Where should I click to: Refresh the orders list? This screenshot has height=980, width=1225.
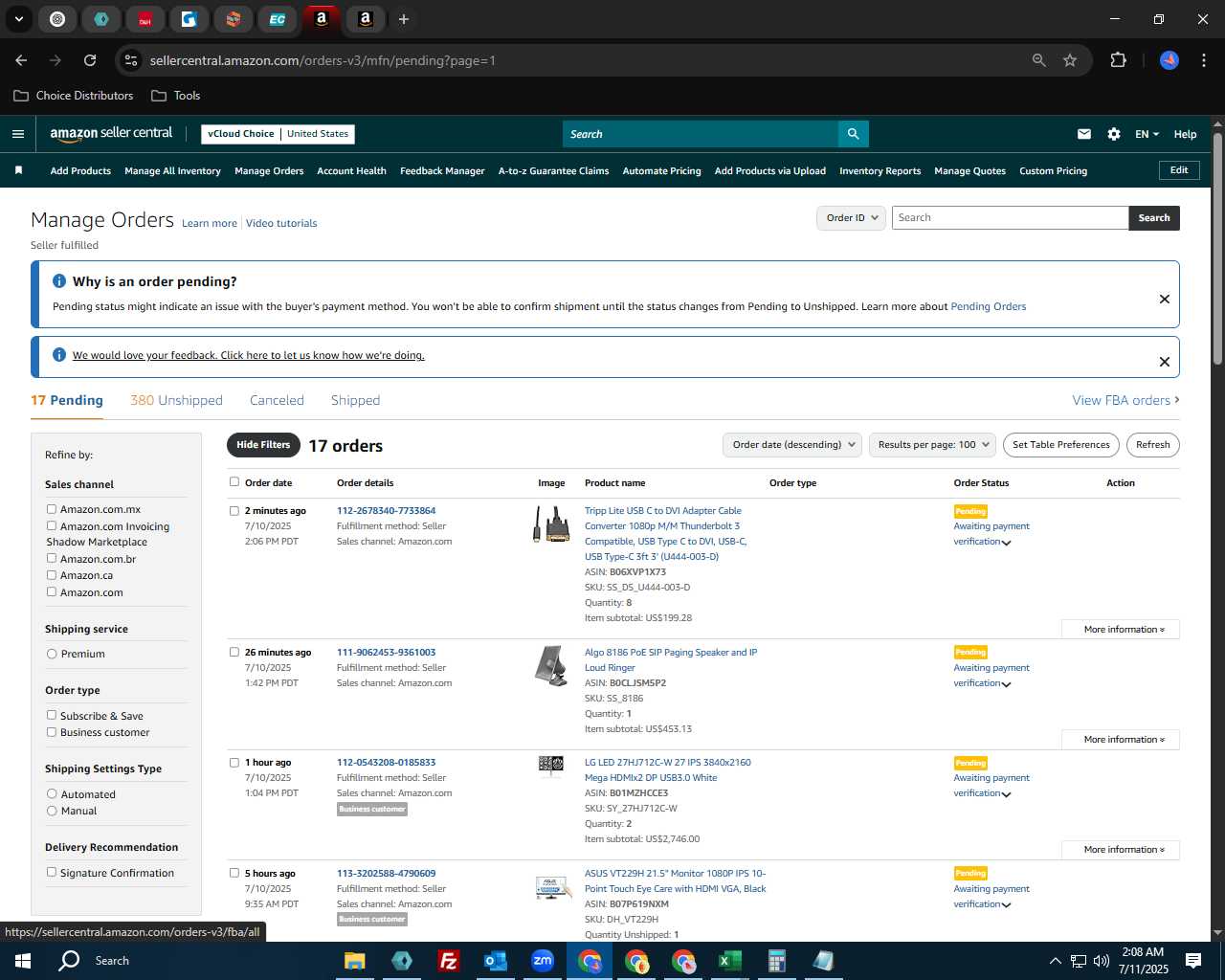[x=1153, y=445]
